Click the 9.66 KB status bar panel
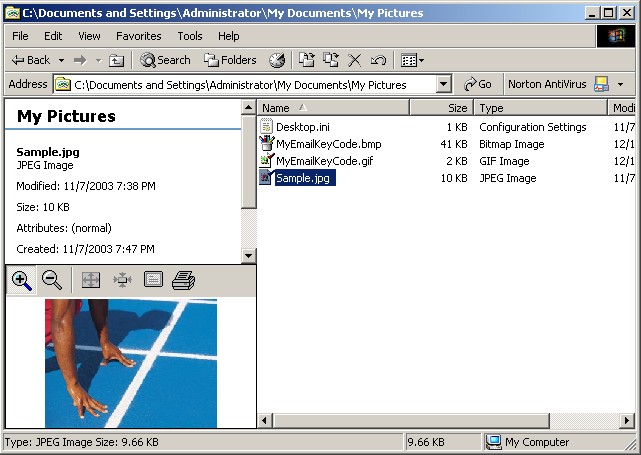This screenshot has width=641, height=455. point(443,442)
